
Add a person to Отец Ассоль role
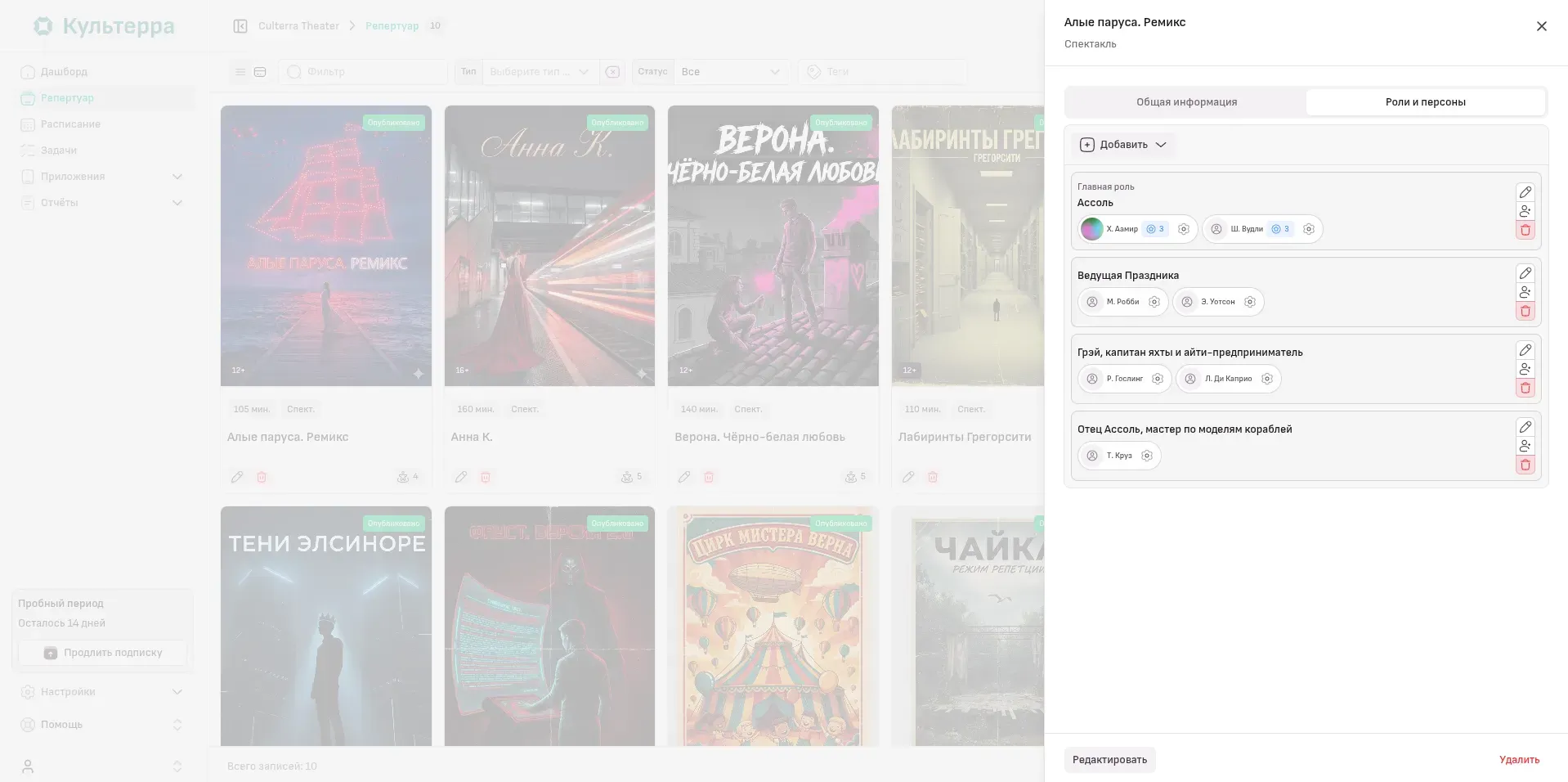[1525, 446]
